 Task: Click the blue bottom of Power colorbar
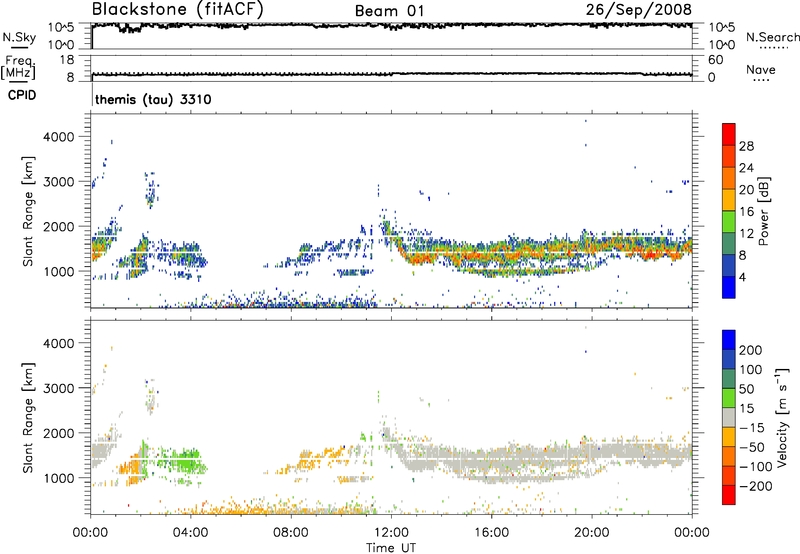pos(729,288)
